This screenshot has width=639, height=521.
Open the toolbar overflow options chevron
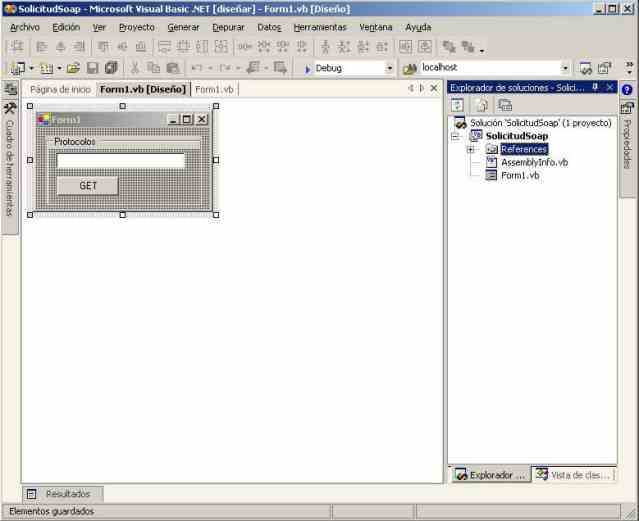point(629,68)
